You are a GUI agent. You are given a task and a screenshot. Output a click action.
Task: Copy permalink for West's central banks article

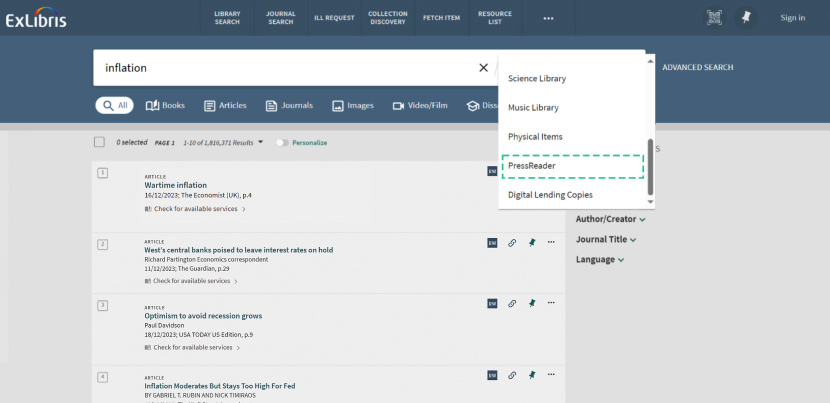512,242
